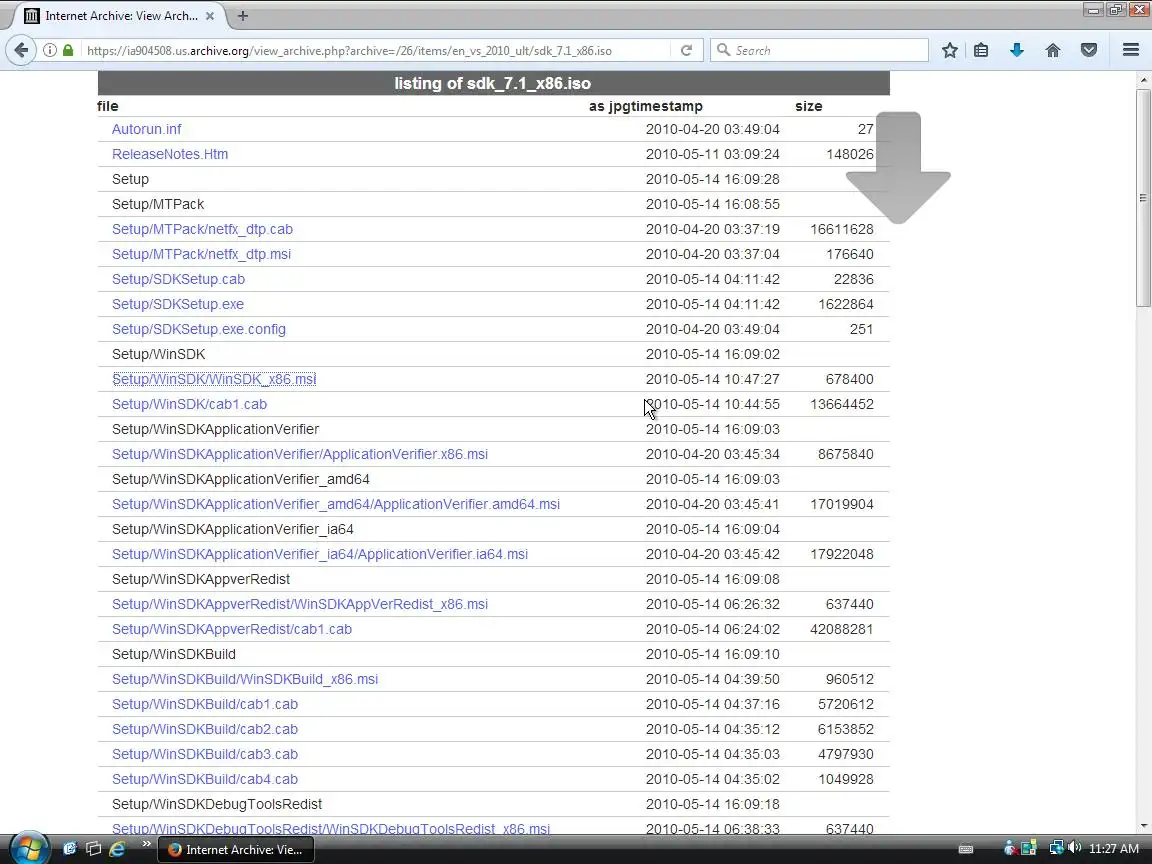
Task: Click the 'Setup/MTPack' folder row text
Action: coord(158,204)
